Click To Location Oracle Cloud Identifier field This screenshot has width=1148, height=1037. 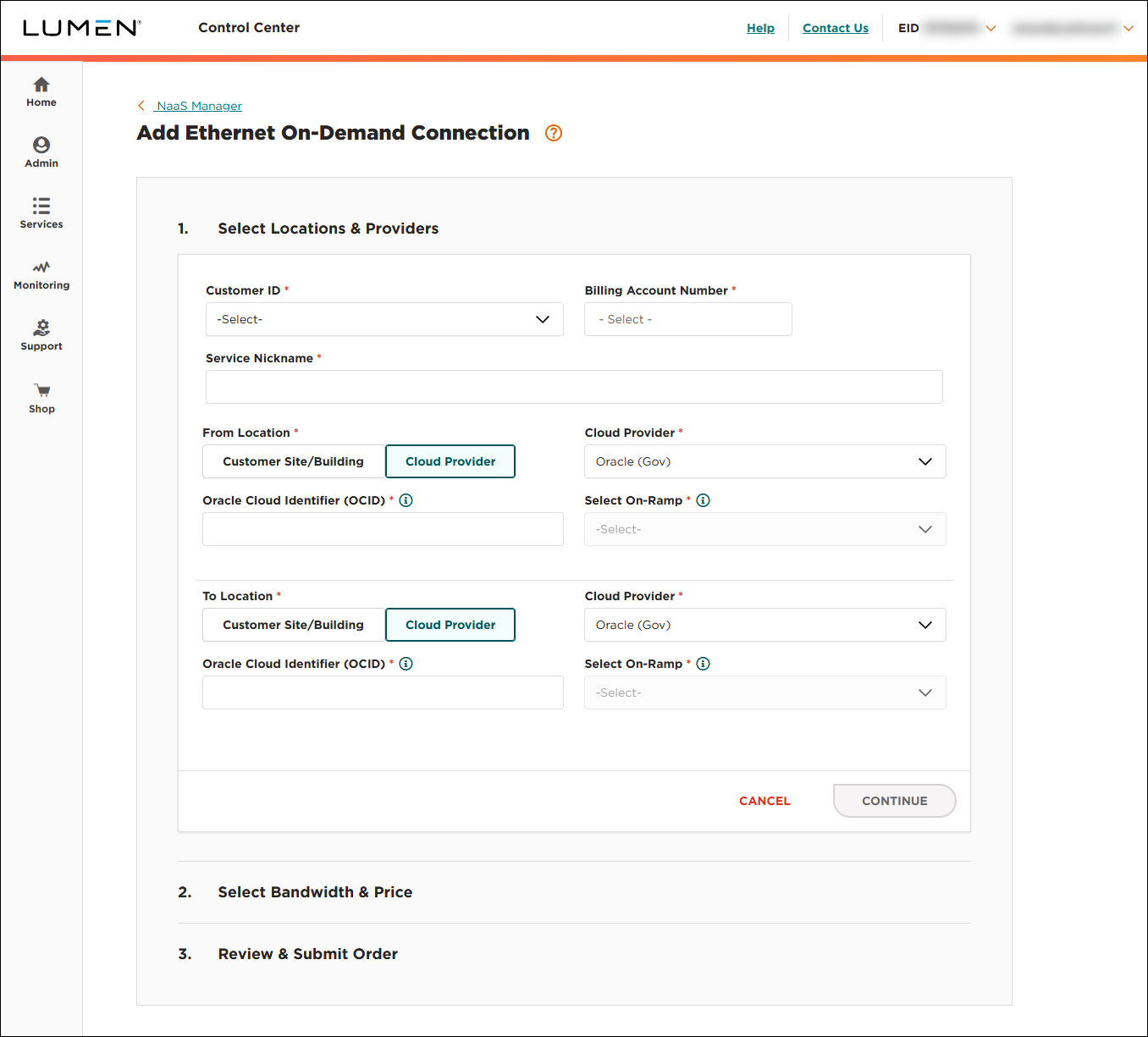383,692
